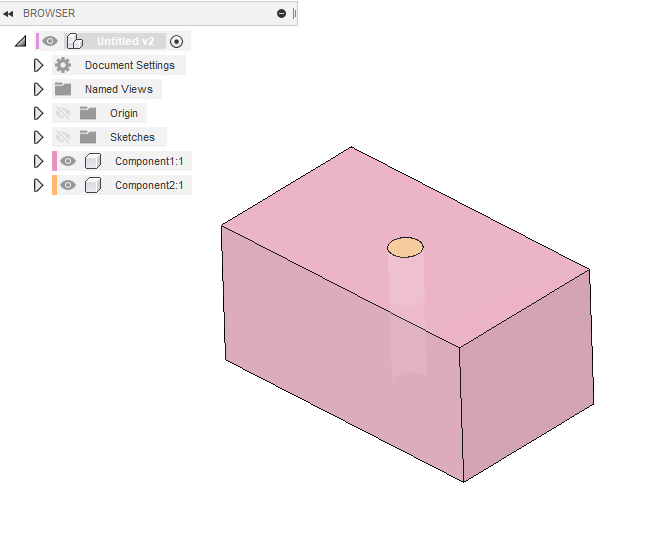
Task: Select Component2:1 label
Action: (149, 185)
